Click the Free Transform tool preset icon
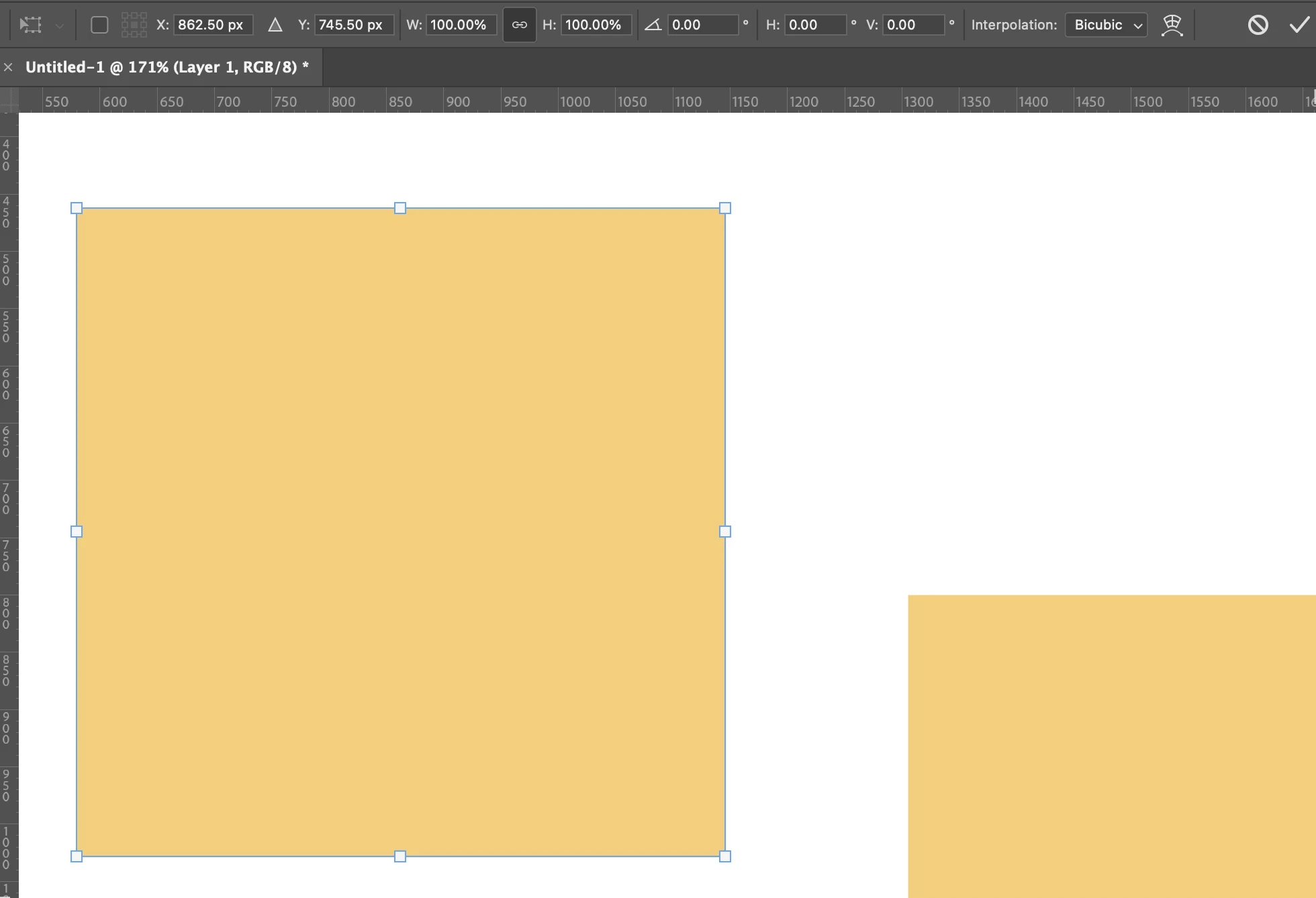Viewport: 1316px width, 898px height. click(31, 25)
